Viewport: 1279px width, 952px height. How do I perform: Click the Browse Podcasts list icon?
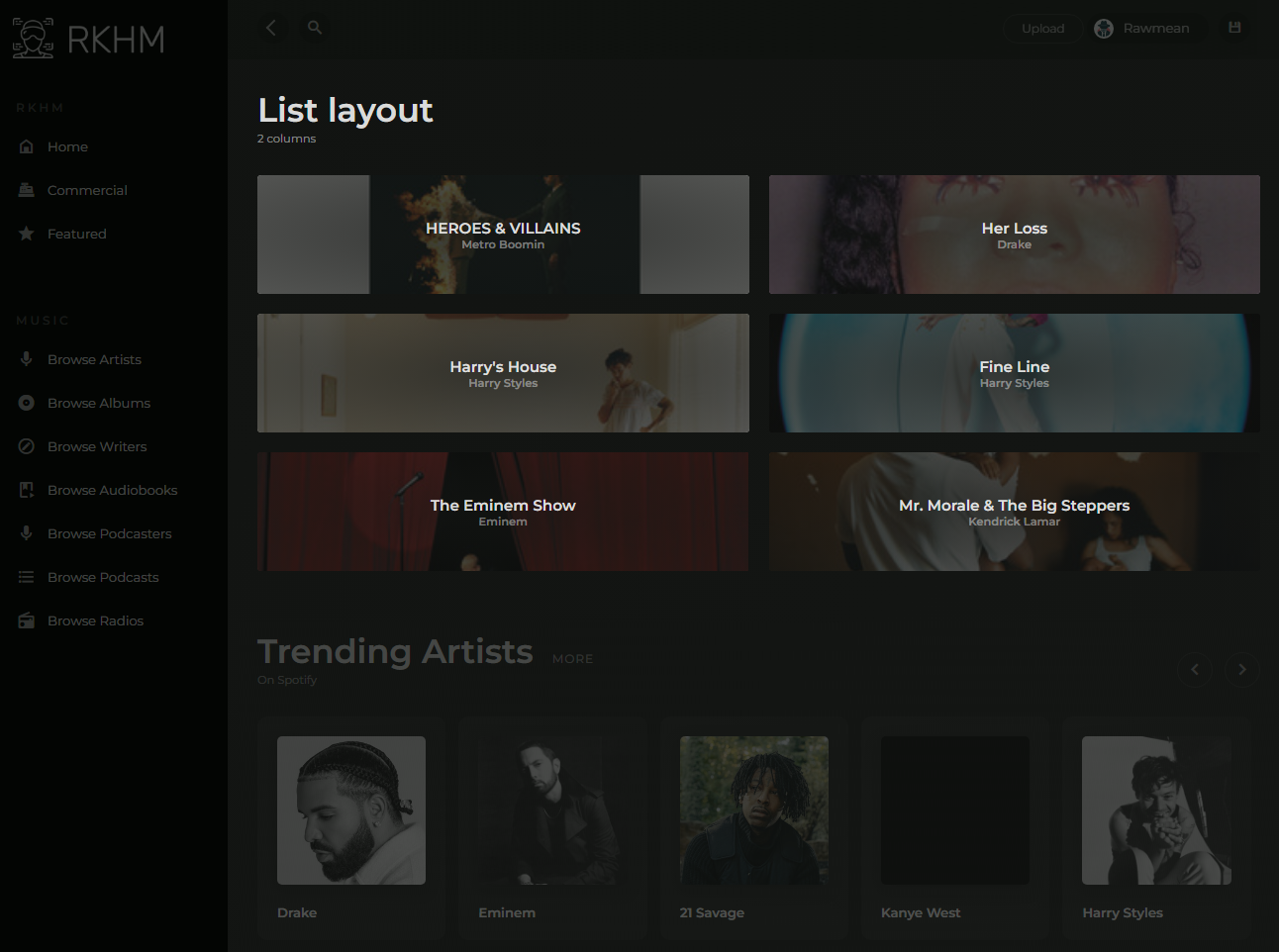[x=27, y=577]
